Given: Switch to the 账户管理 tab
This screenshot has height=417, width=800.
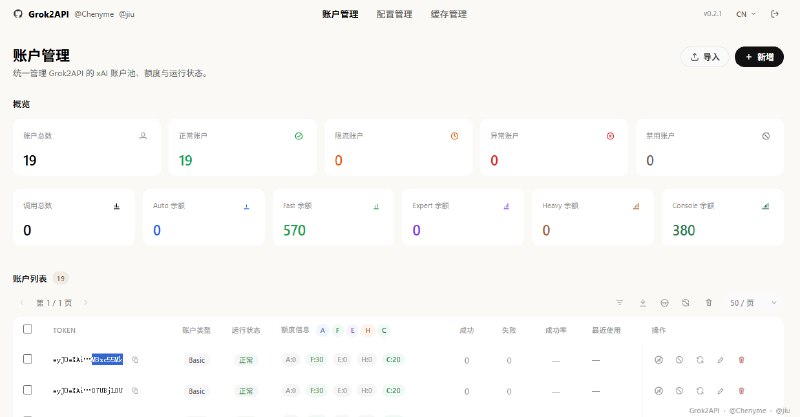Looking at the screenshot, I should click(340, 14).
